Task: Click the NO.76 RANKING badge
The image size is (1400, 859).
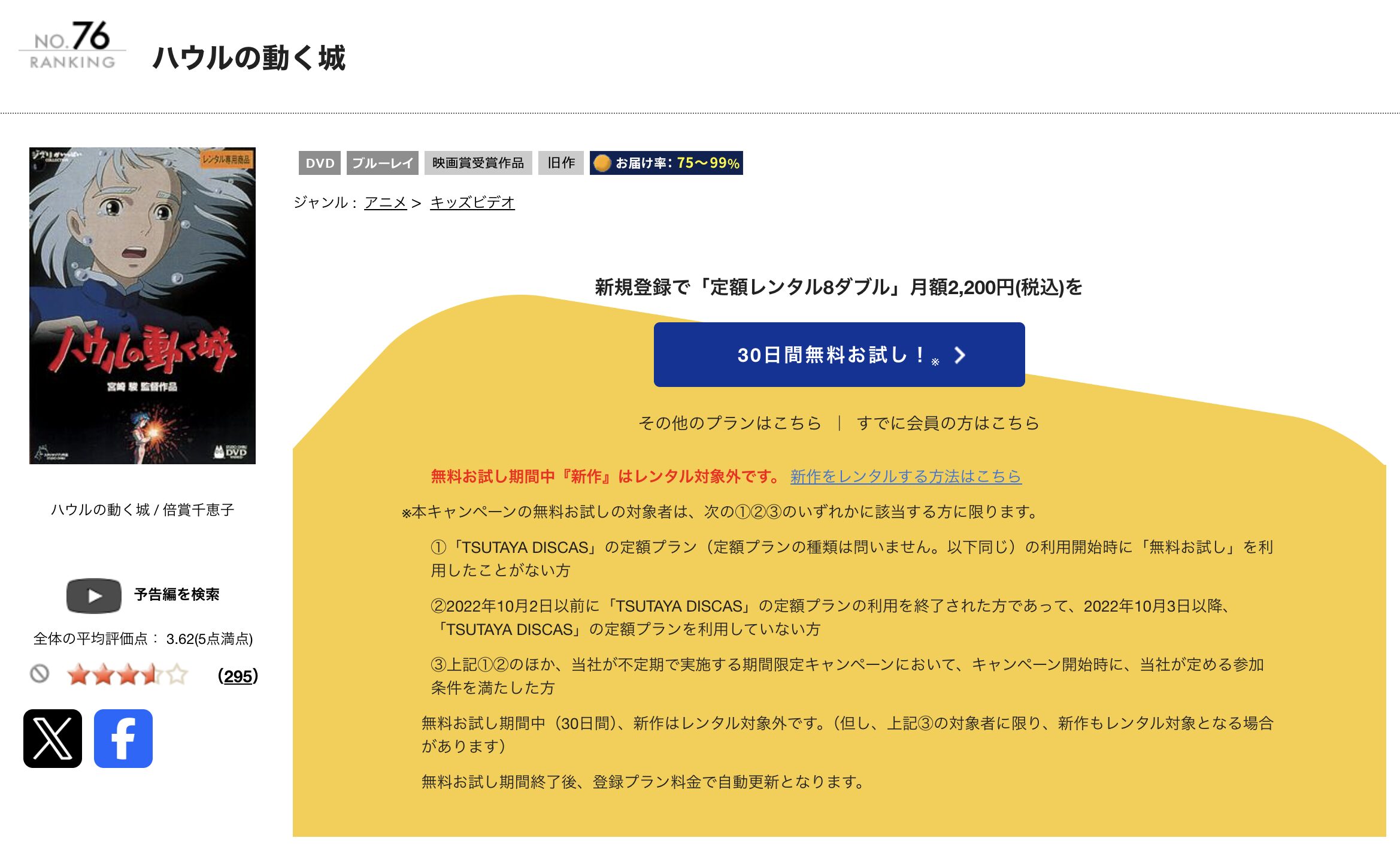Action: click(71, 43)
